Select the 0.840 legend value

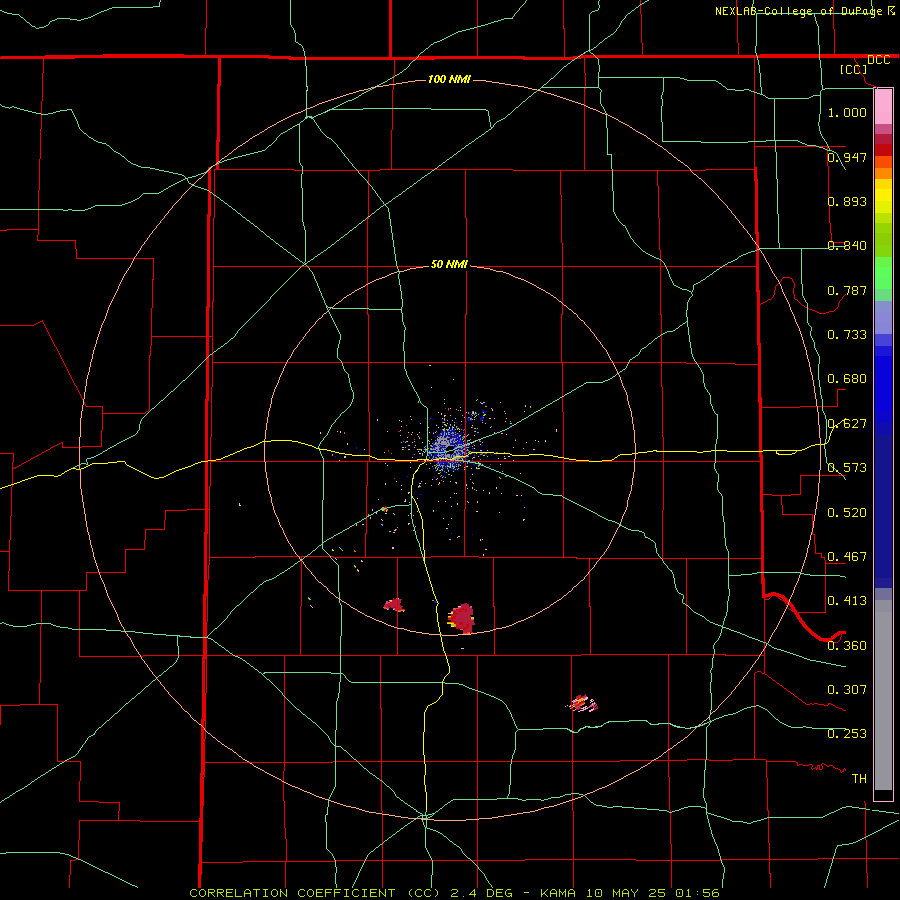click(x=847, y=246)
